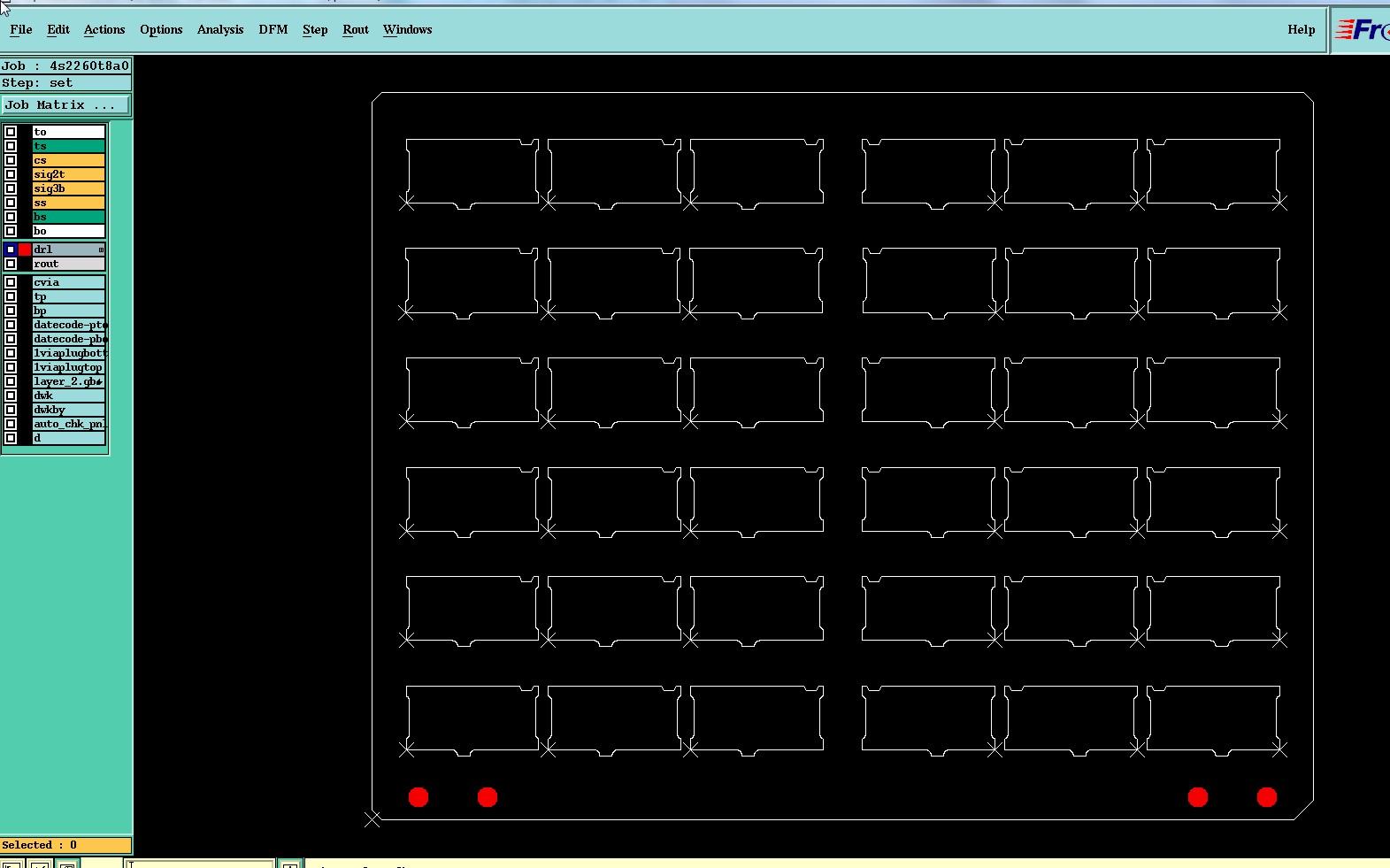Open the Windows menu
Viewport: 1390px width, 868px height.
(x=408, y=29)
